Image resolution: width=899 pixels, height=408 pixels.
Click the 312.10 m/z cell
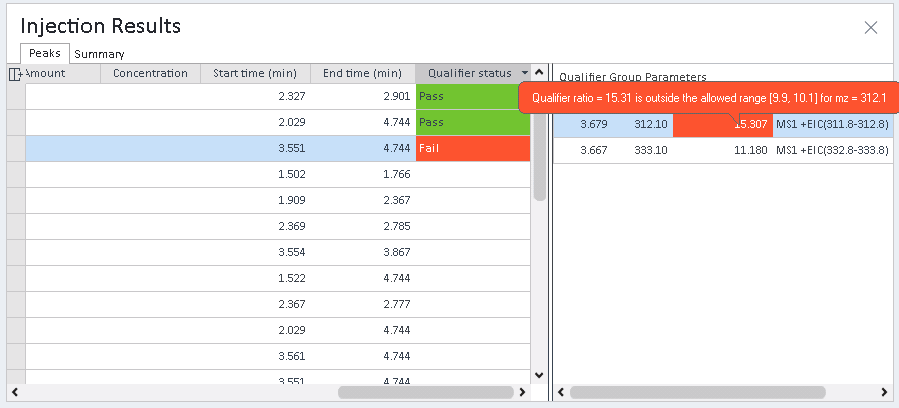(x=643, y=124)
